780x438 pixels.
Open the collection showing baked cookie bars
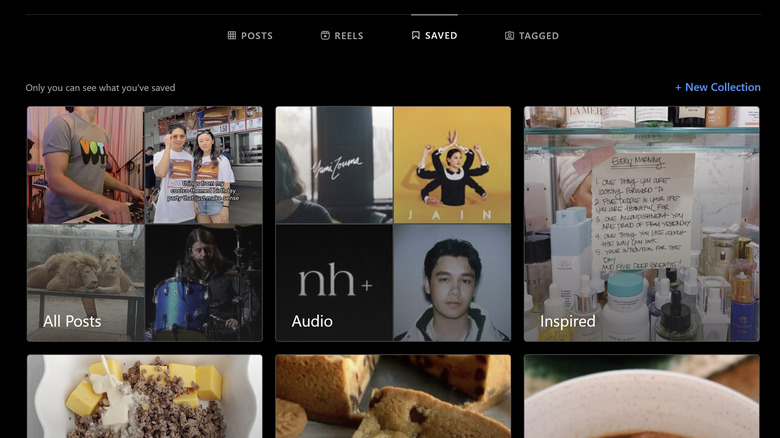(x=393, y=396)
